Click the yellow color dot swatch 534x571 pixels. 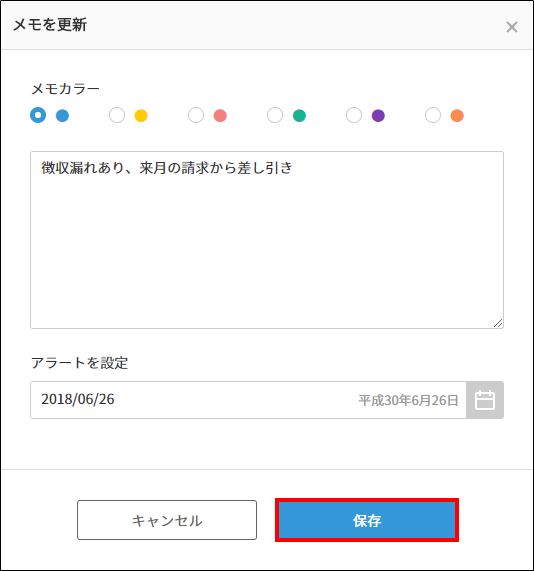[141, 116]
